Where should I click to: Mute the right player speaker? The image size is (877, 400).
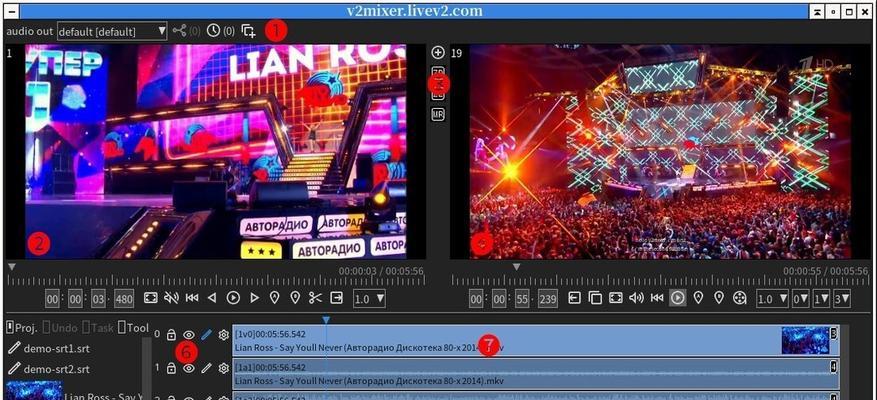[x=636, y=298]
